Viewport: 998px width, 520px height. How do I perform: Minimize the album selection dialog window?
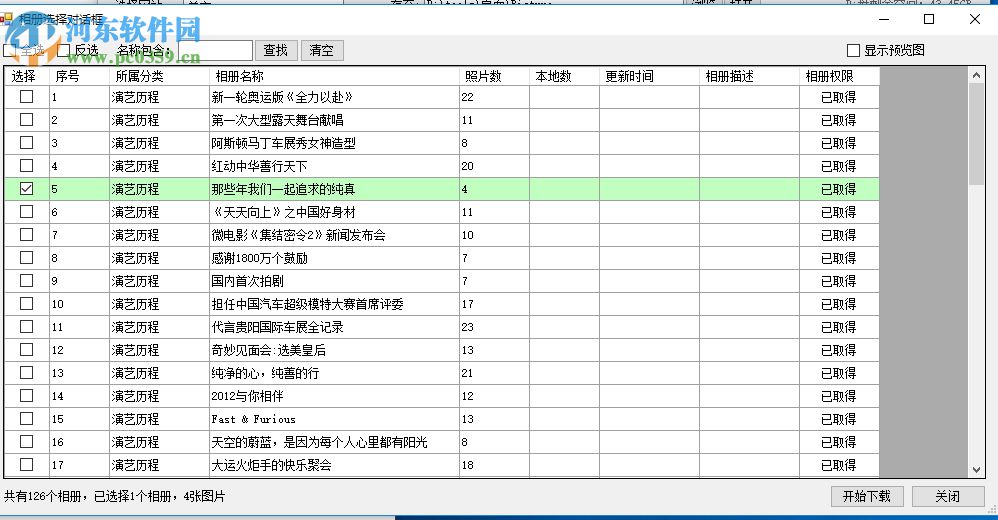pos(884,19)
